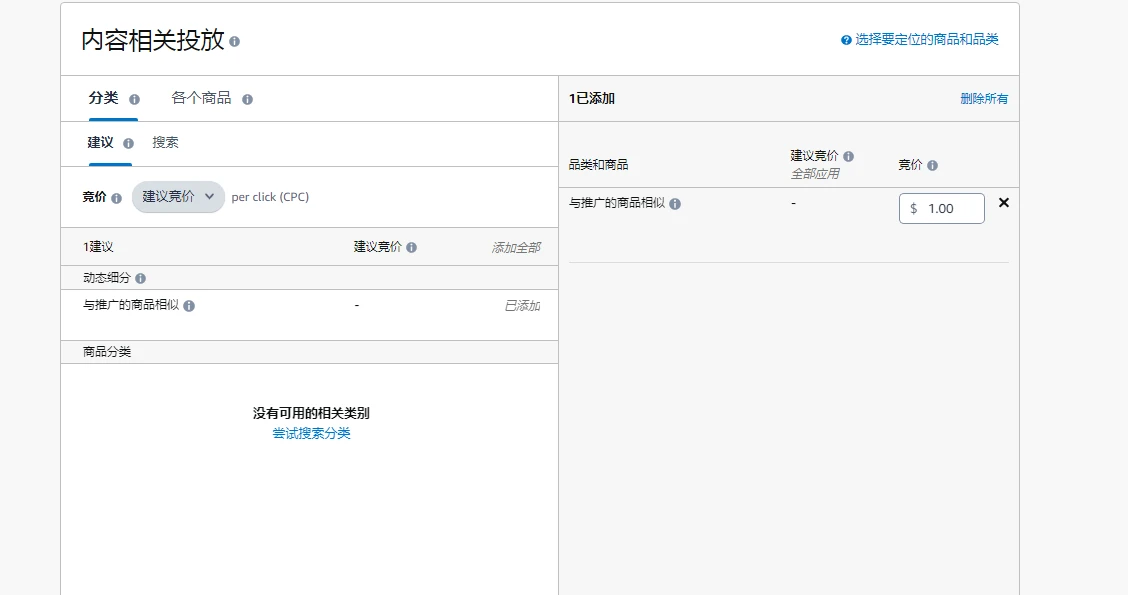Click info icon next to 动态细分
The height and width of the screenshot is (595, 1128).
[x=141, y=278]
